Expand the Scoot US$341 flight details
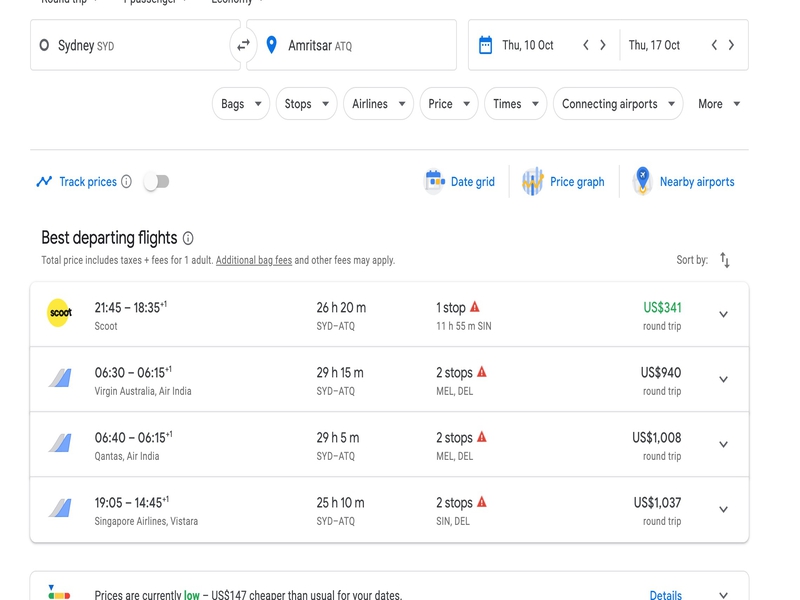 click(723, 314)
